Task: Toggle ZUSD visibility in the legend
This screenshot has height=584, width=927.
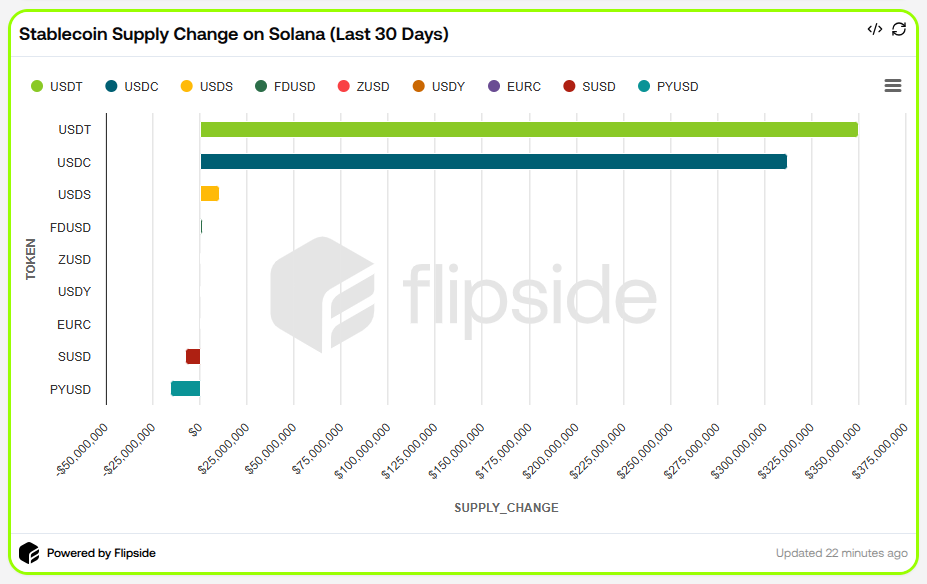Action: coord(343,86)
